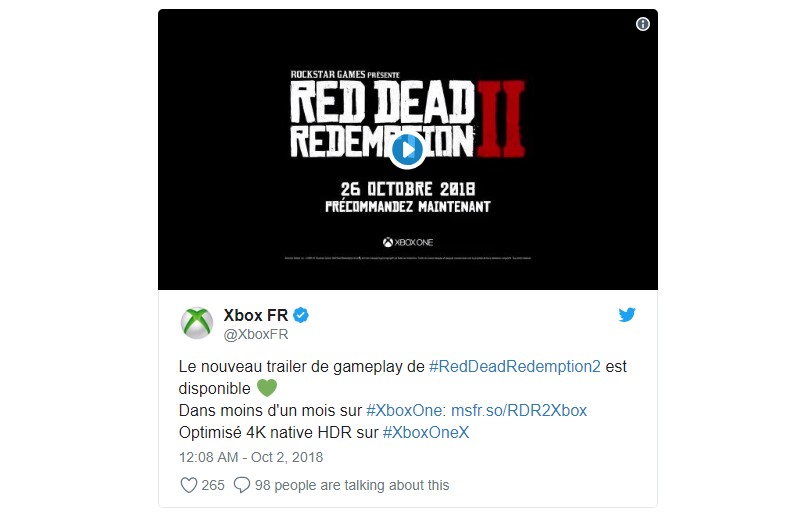Open '98 people are talking about this'

tap(352, 485)
